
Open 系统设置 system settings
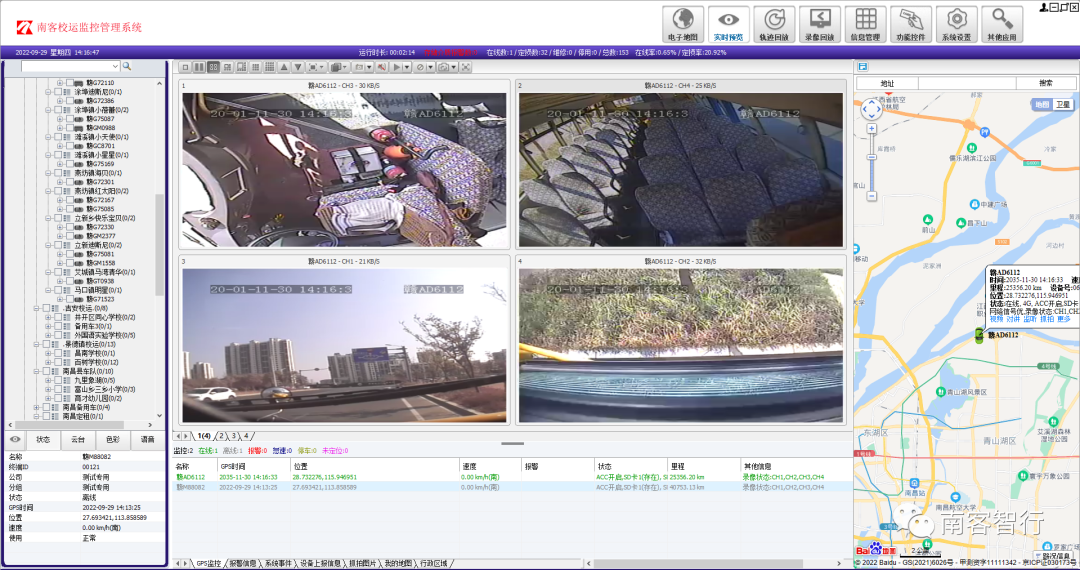pos(956,24)
